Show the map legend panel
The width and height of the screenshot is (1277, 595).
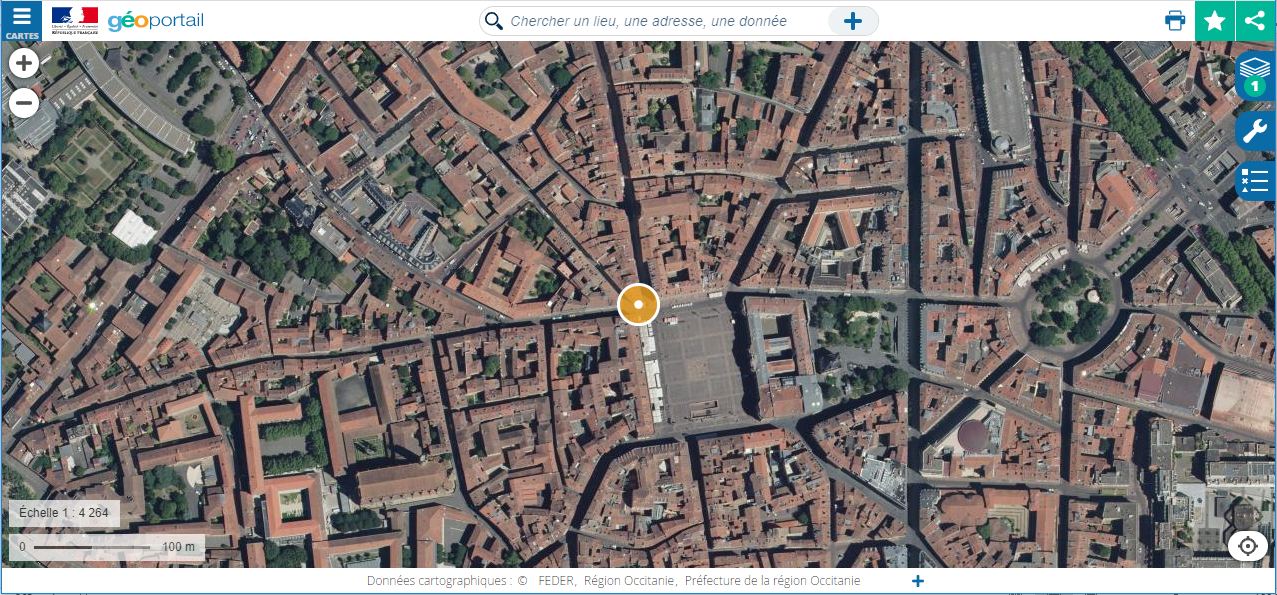click(x=1255, y=181)
